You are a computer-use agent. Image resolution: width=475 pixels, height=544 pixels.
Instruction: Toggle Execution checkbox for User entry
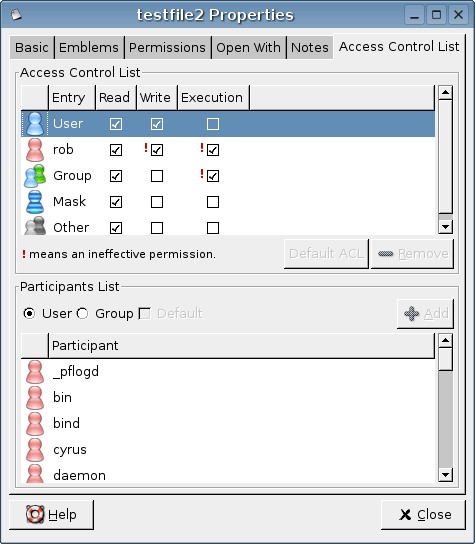(x=213, y=124)
